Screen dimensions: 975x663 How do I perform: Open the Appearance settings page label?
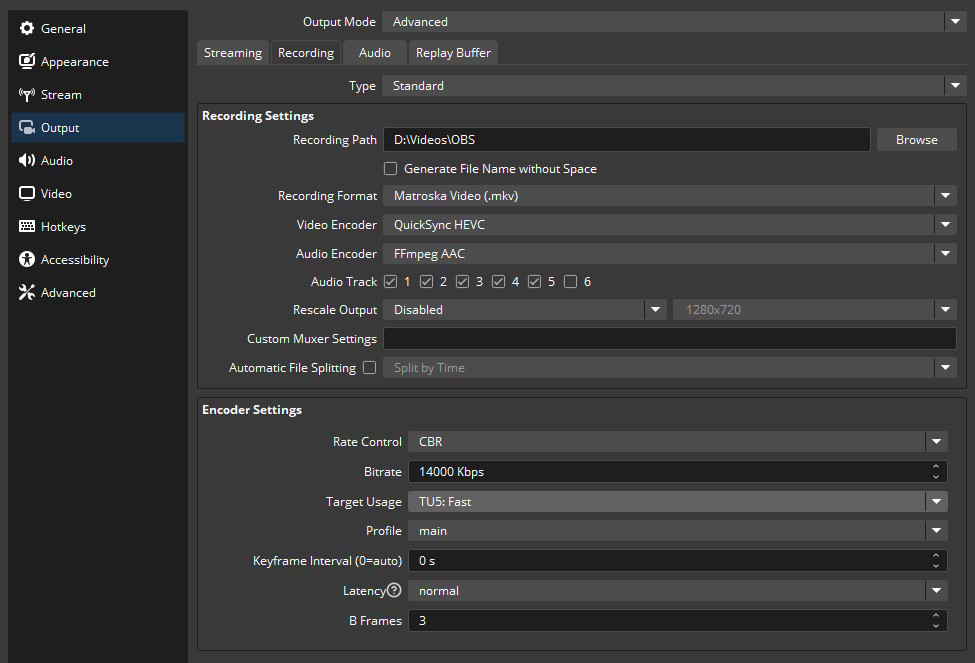(75, 62)
